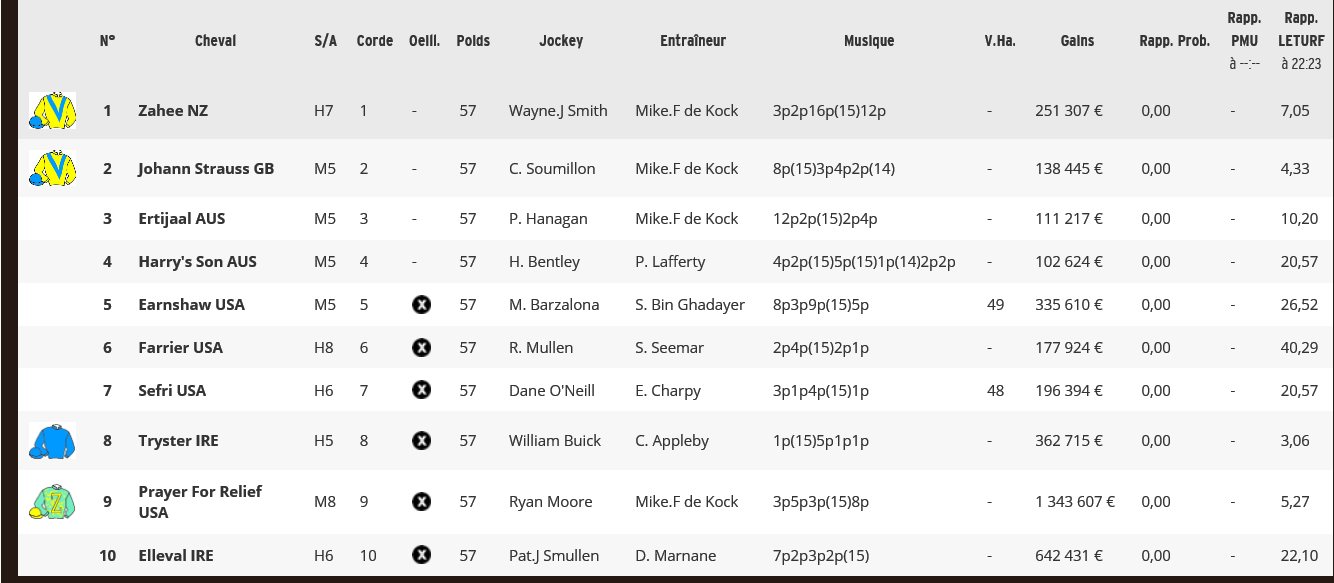Click Tryster LETURF odds 3,06
Image resolution: width=1334 pixels, height=583 pixels.
click(1295, 441)
